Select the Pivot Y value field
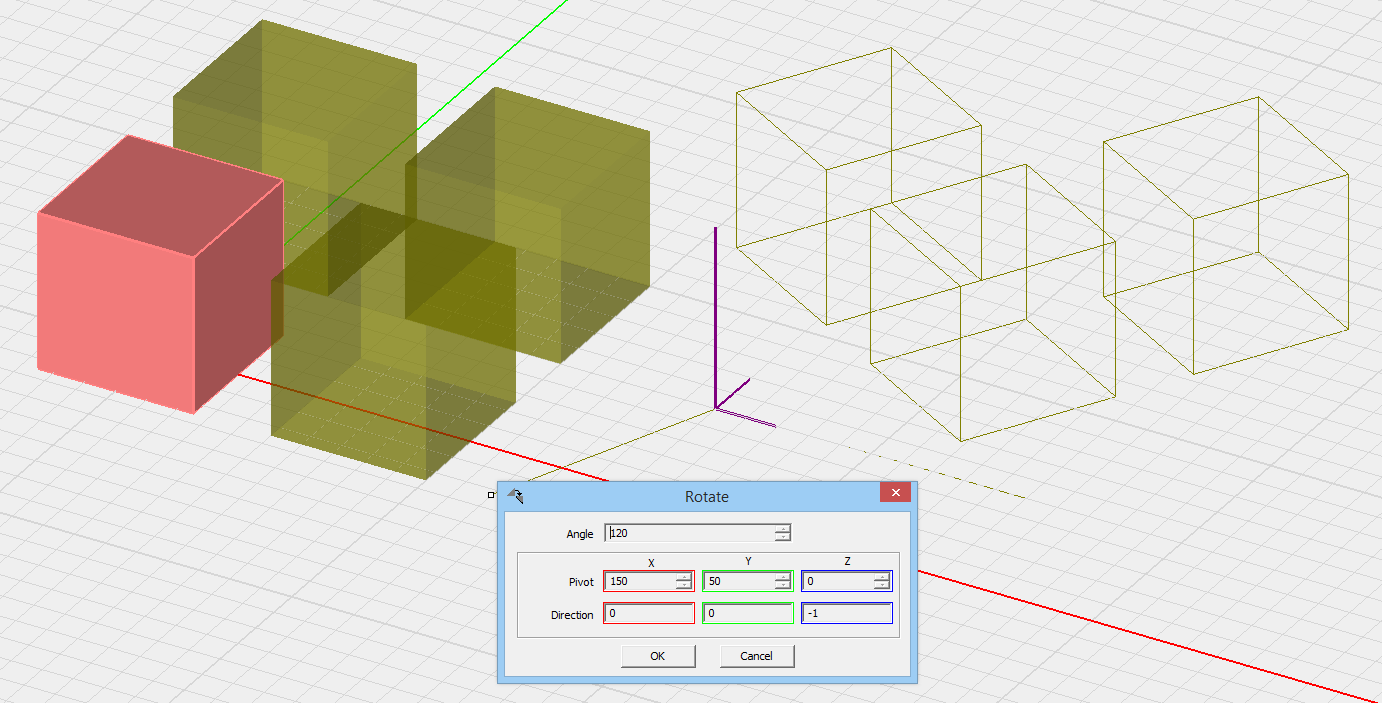The image size is (1382, 703). coord(738,582)
